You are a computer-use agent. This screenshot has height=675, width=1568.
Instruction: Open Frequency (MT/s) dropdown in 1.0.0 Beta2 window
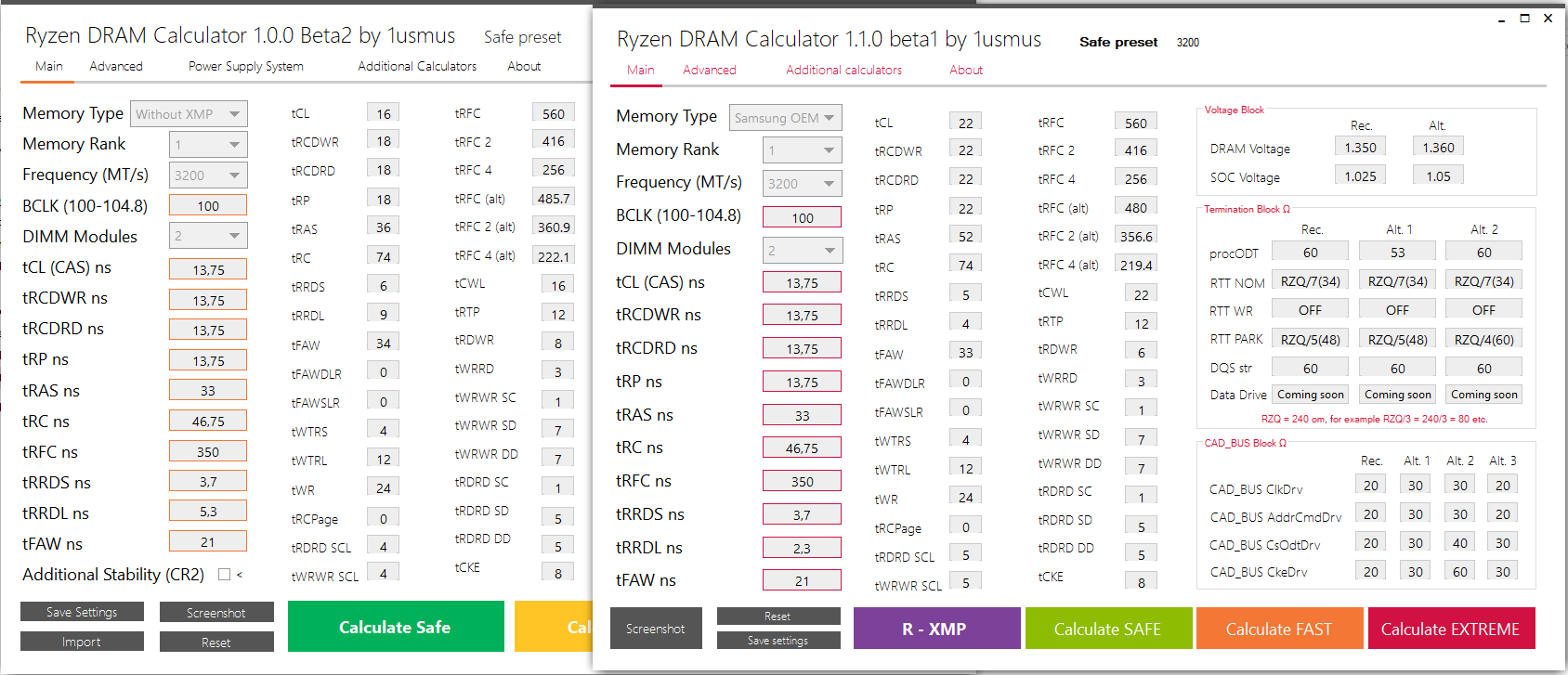[x=208, y=175]
